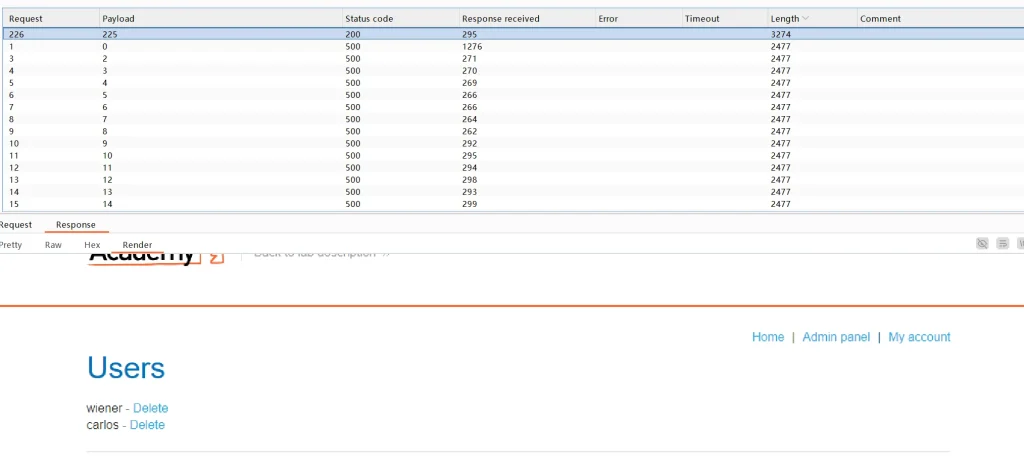Show the Pretty view tab
This screenshot has height=468, width=1024.
point(11,245)
